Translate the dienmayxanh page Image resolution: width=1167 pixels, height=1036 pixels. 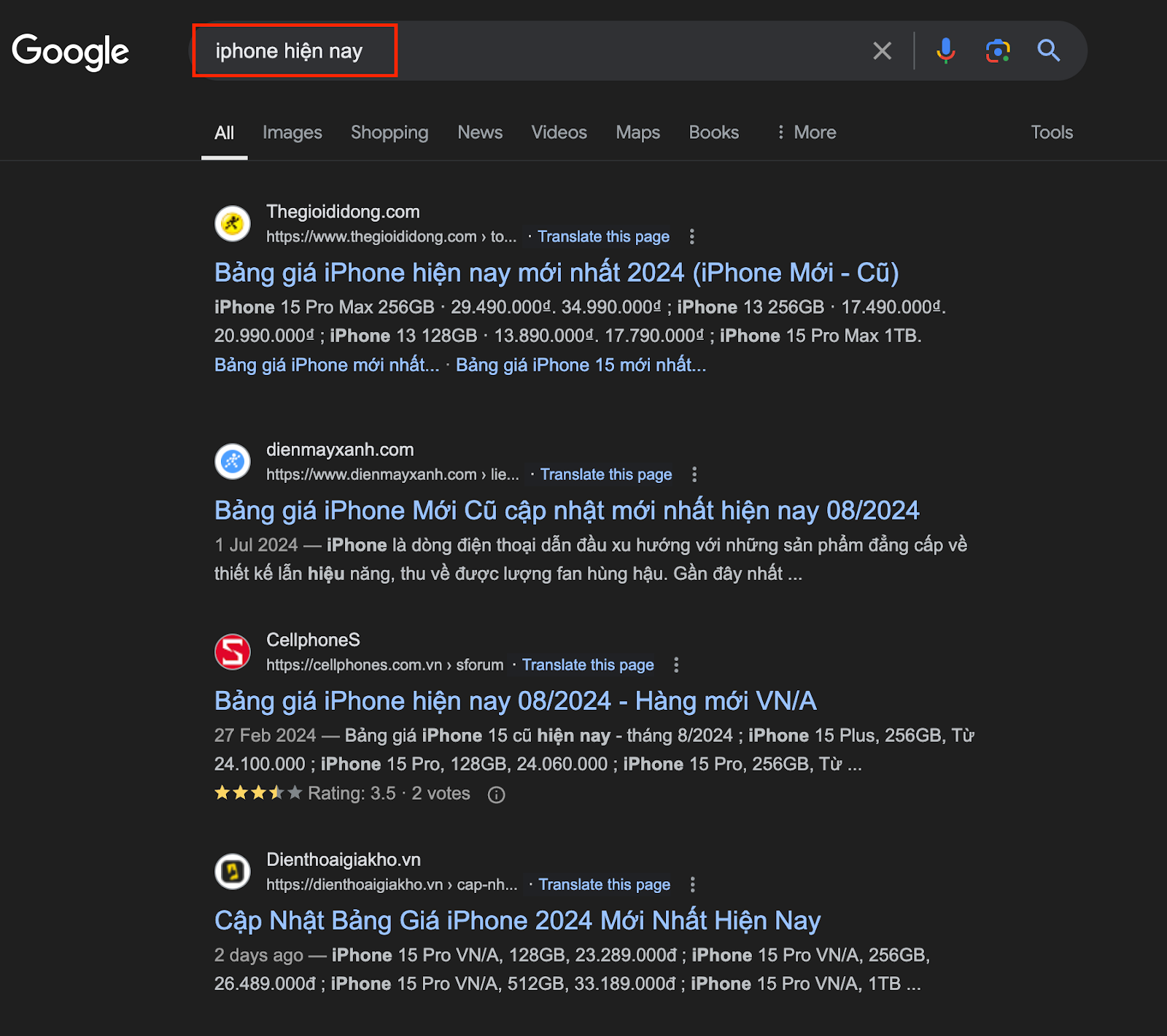606,474
